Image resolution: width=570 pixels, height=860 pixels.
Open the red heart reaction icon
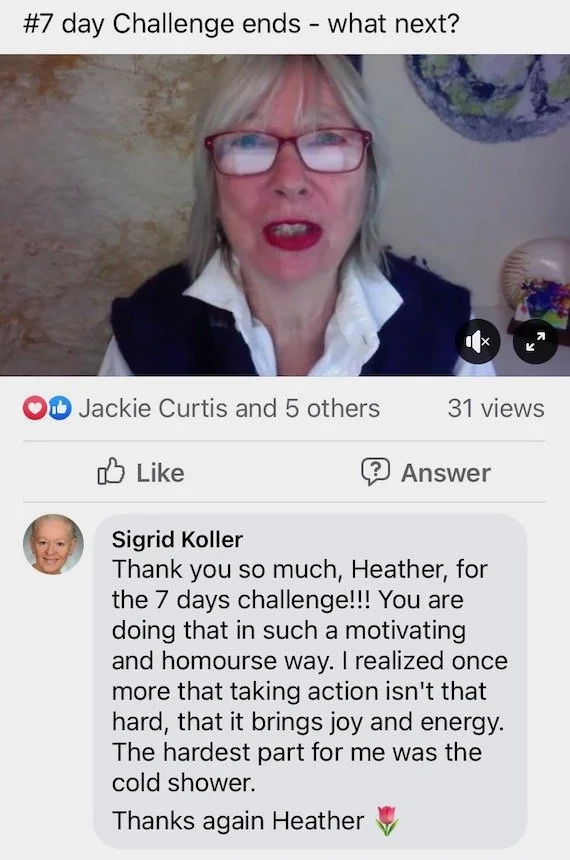coord(33,409)
